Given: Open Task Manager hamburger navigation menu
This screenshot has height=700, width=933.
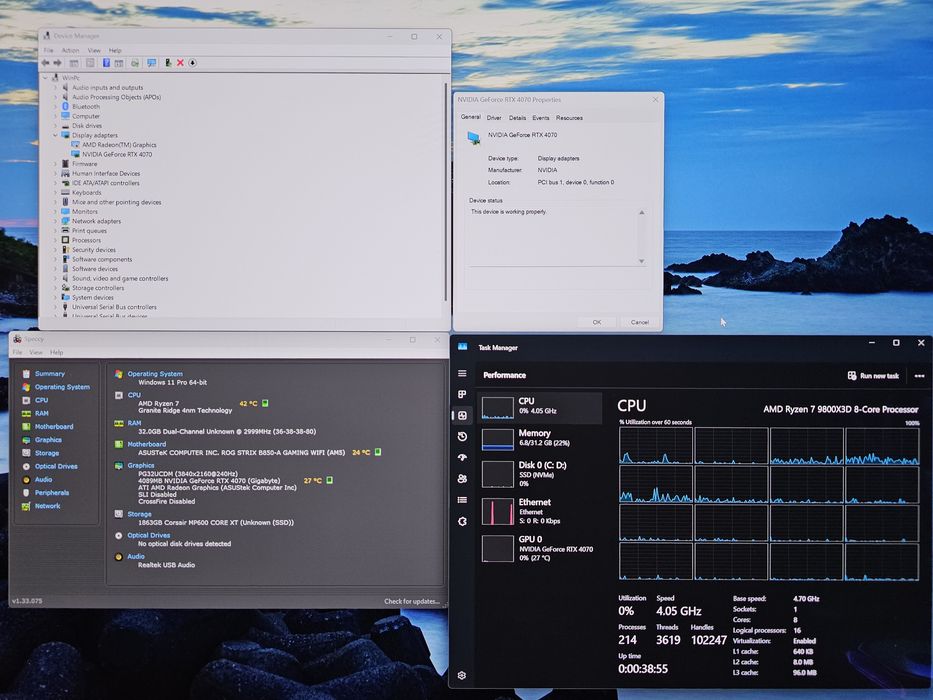Looking at the screenshot, I should 462,373.
